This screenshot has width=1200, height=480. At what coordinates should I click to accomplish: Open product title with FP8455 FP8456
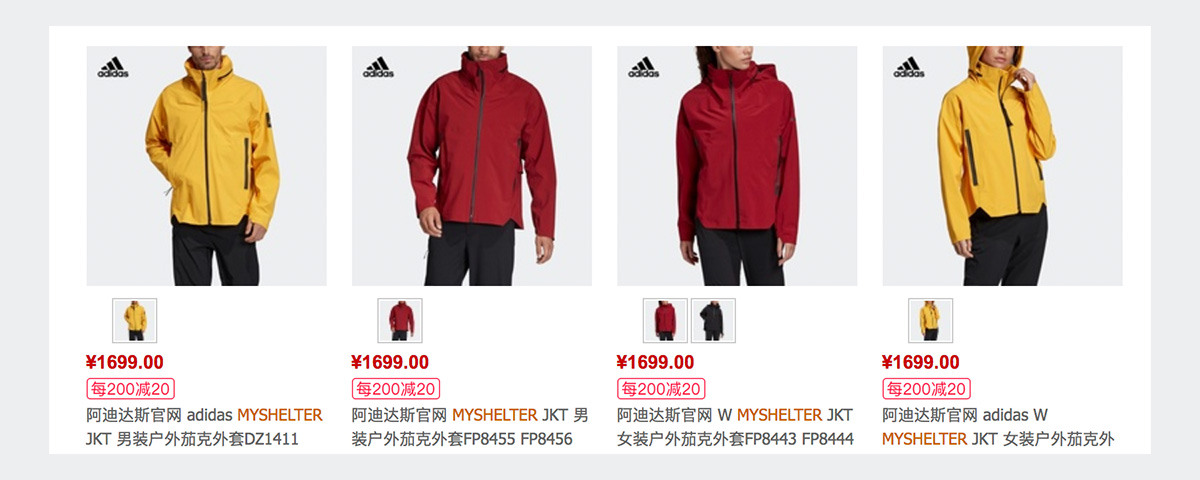click(x=470, y=427)
